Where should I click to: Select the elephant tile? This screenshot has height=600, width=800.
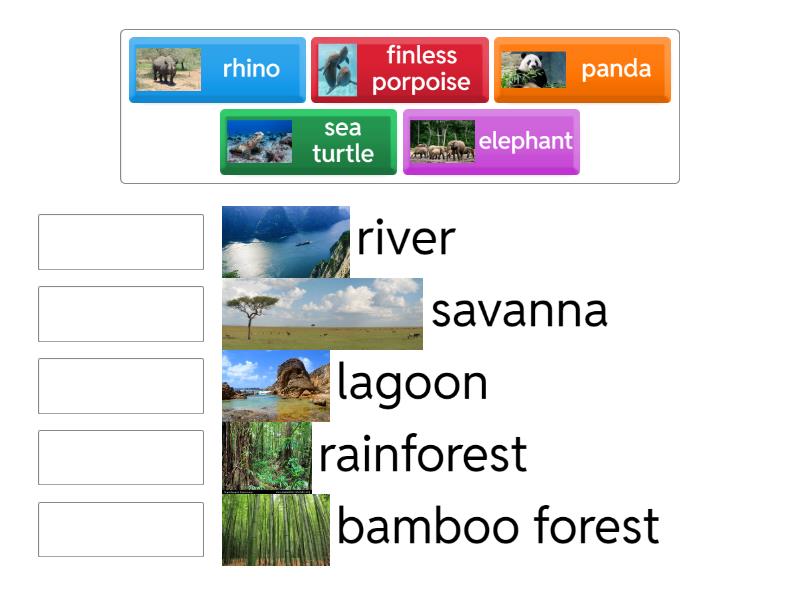point(490,141)
